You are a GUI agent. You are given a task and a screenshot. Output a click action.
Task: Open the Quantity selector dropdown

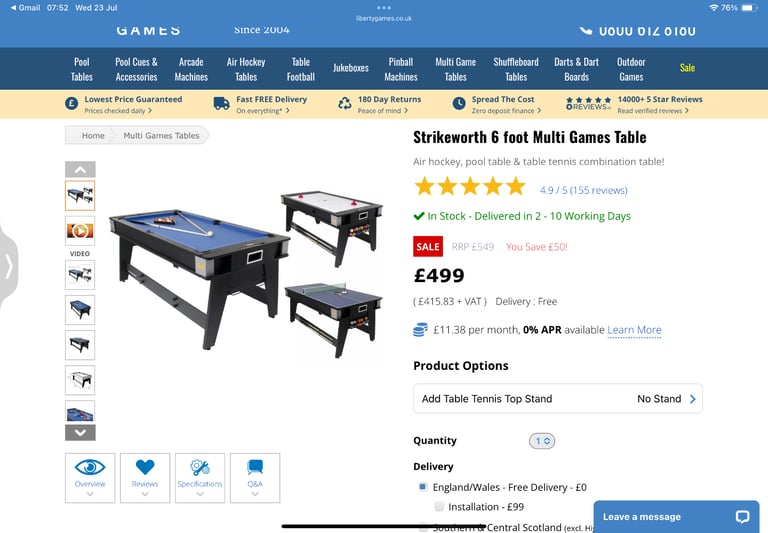[542, 441]
